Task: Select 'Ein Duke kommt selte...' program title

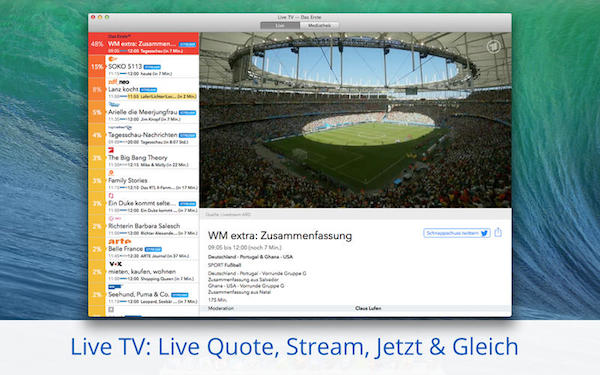Action: pos(142,203)
